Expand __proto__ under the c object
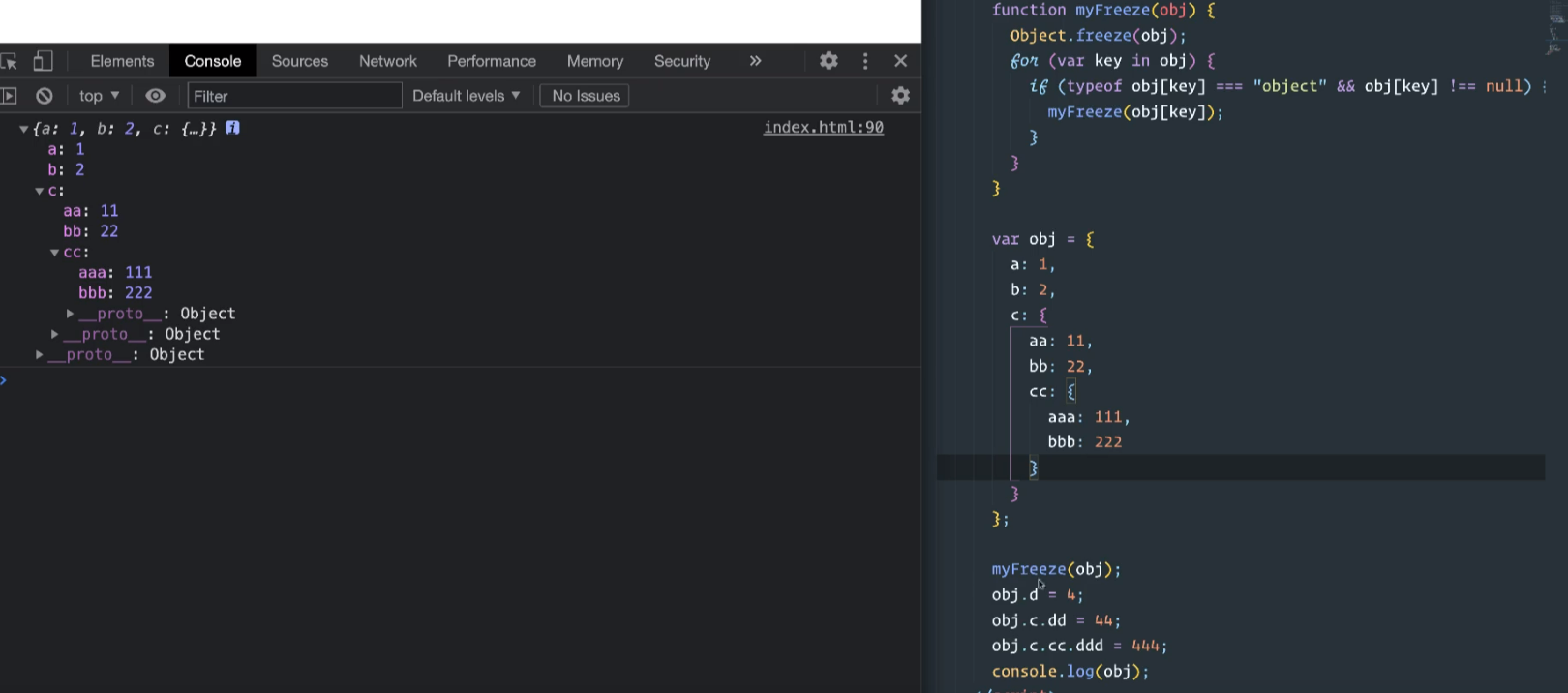The width and height of the screenshot is (1568, 693). click(x=55, y=334)
